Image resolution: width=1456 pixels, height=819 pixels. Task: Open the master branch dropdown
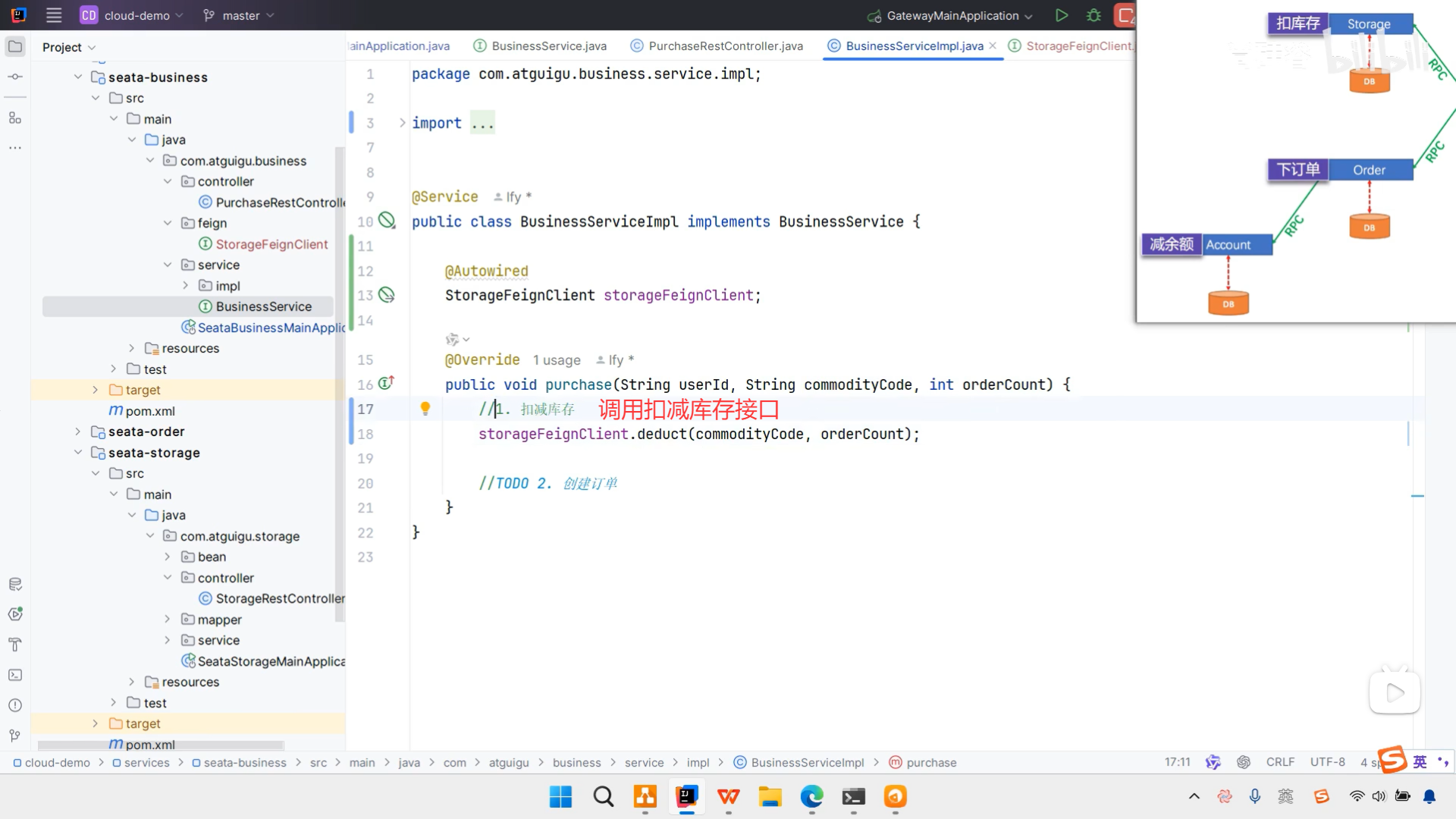(240, 15)
